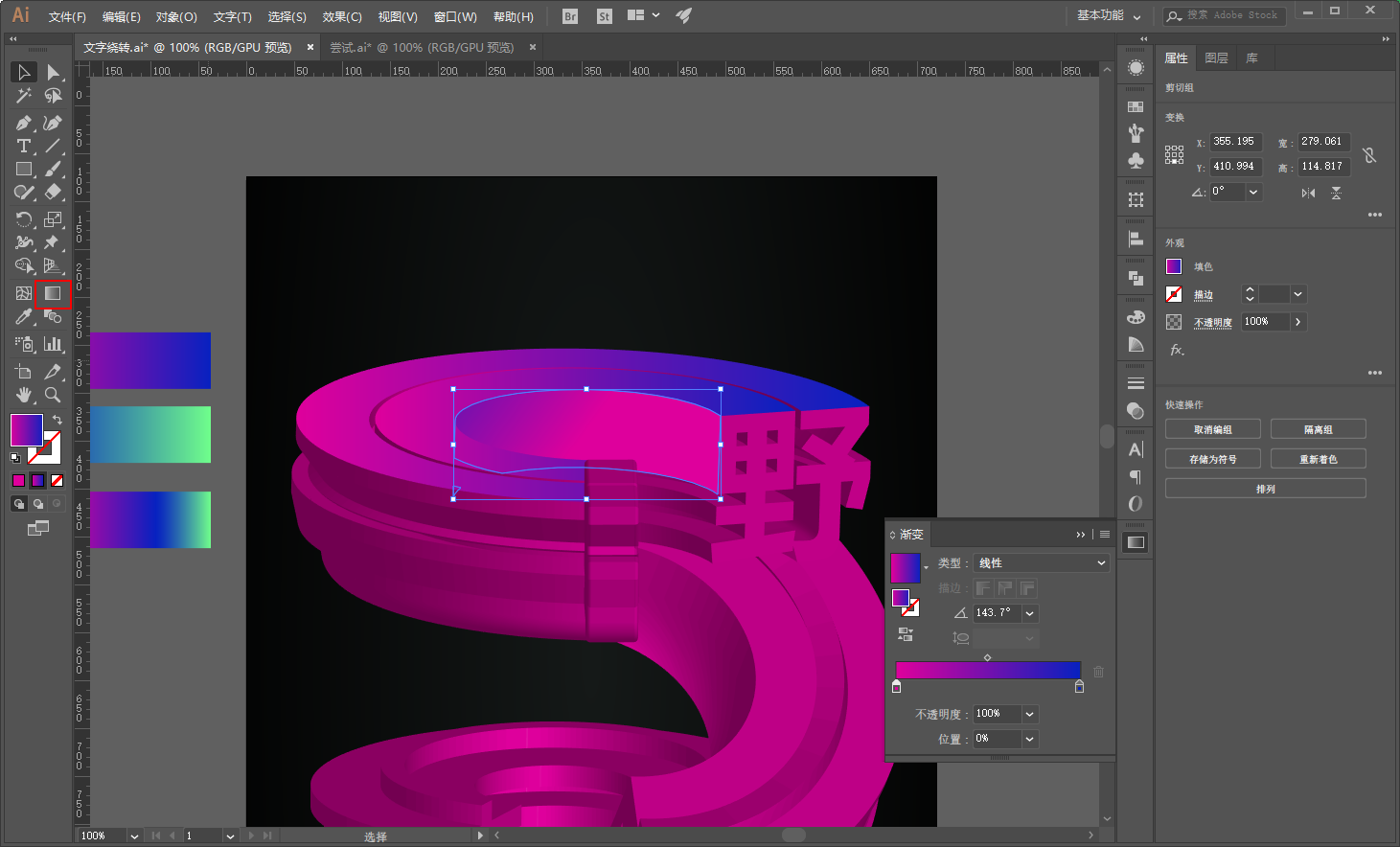Click the 重新着色 button
Viewport: 1400px width, 847px height.
click(x=1319, y=459)
